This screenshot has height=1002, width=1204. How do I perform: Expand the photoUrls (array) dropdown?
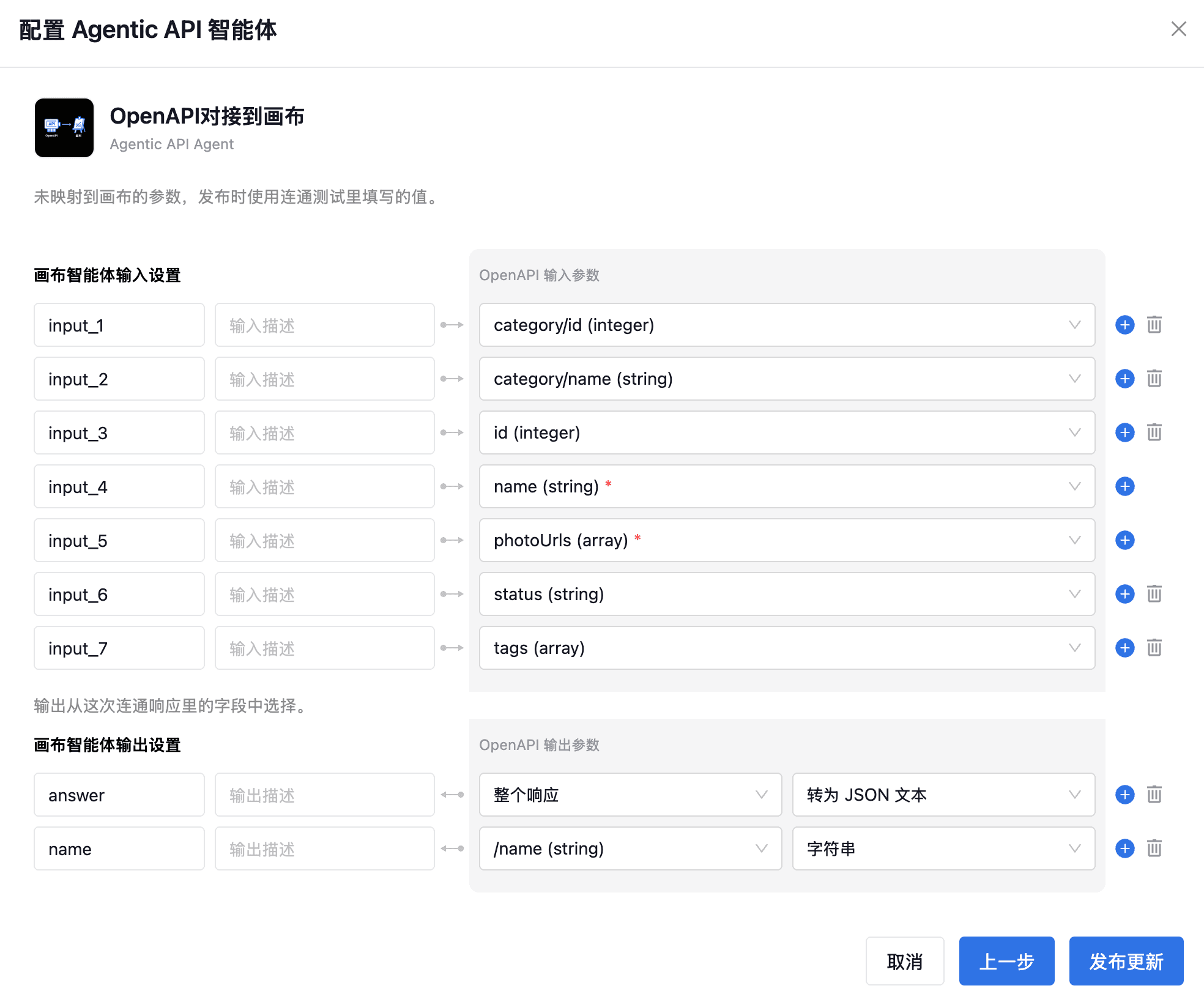(787, 540)
